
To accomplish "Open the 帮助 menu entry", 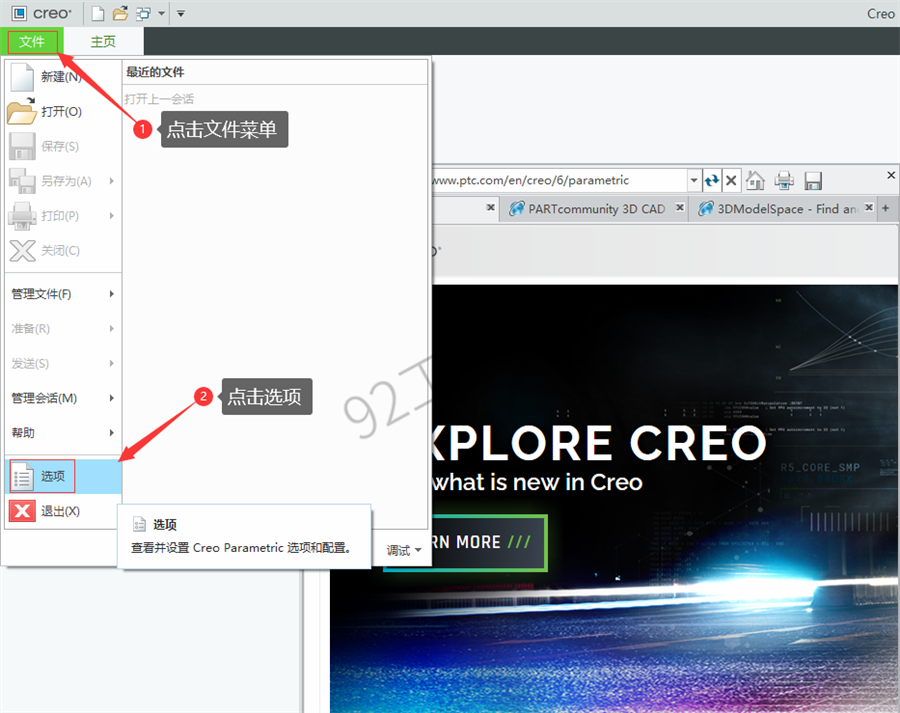I will point(63,432).
